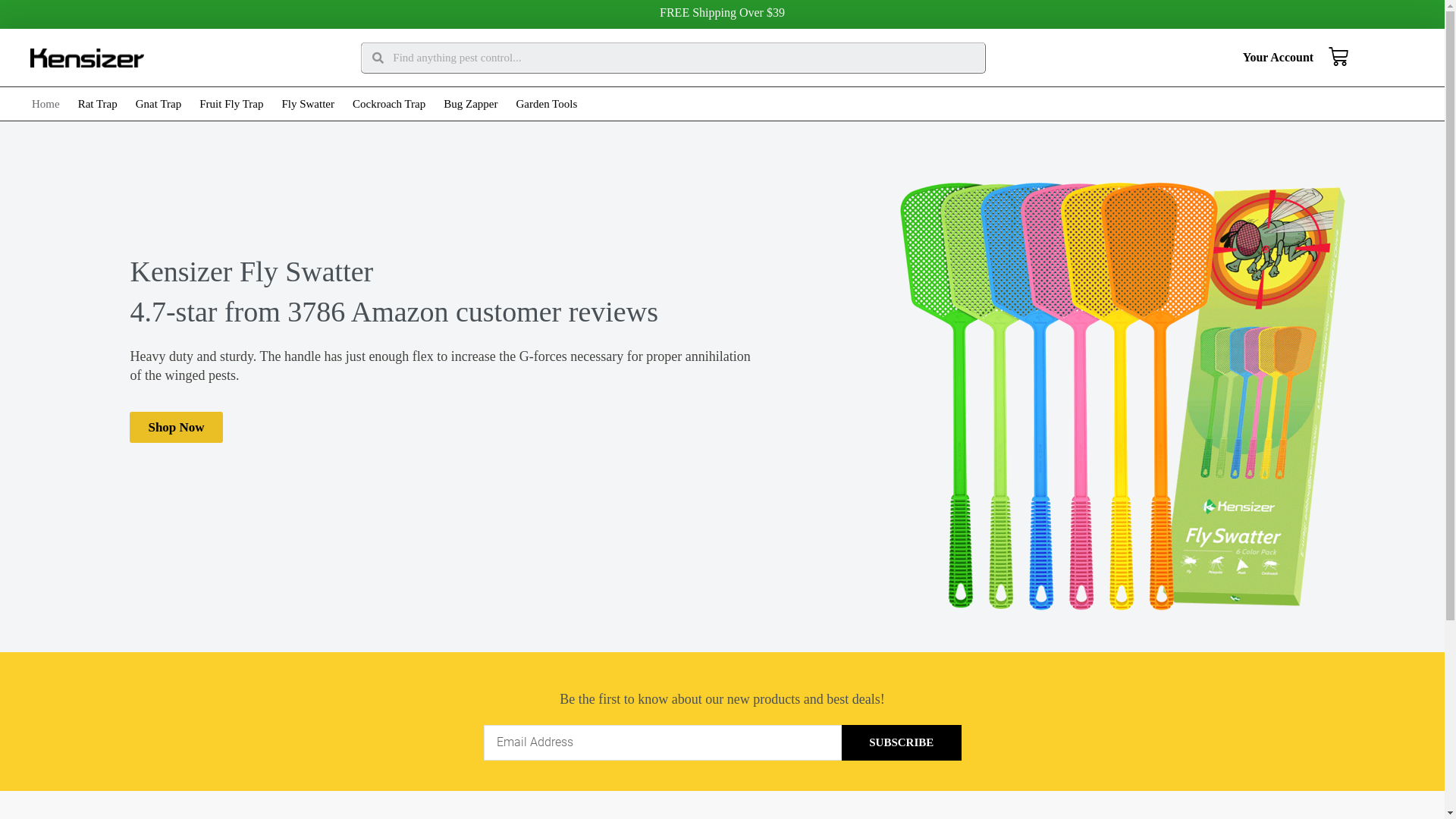The image size is (1456, 819).
Task: Focus the Email Address field
Action: tap(663, 742)
